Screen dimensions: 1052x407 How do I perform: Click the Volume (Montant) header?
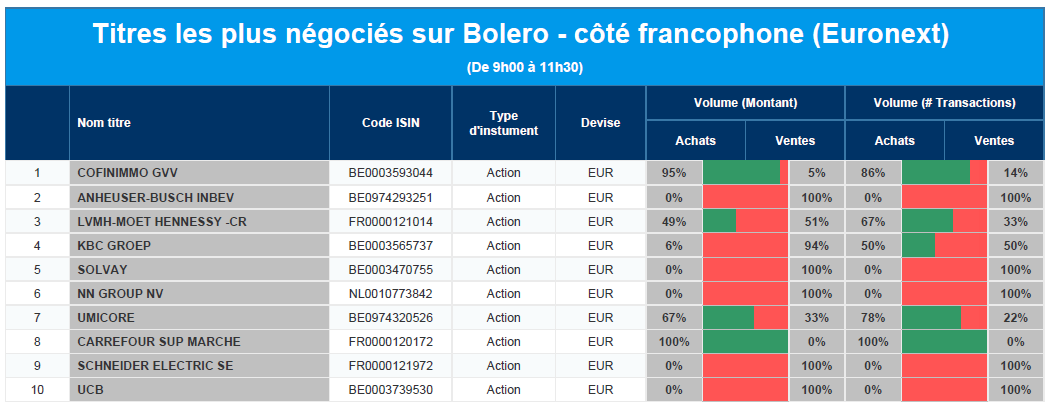(x=745, y=103)
